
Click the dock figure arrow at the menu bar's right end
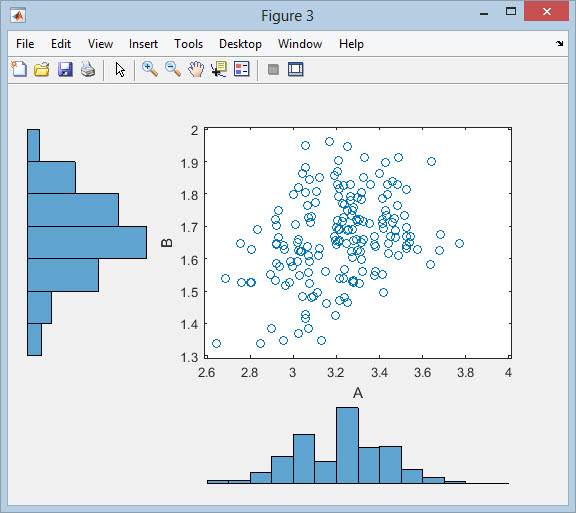[x=559, y=44]
